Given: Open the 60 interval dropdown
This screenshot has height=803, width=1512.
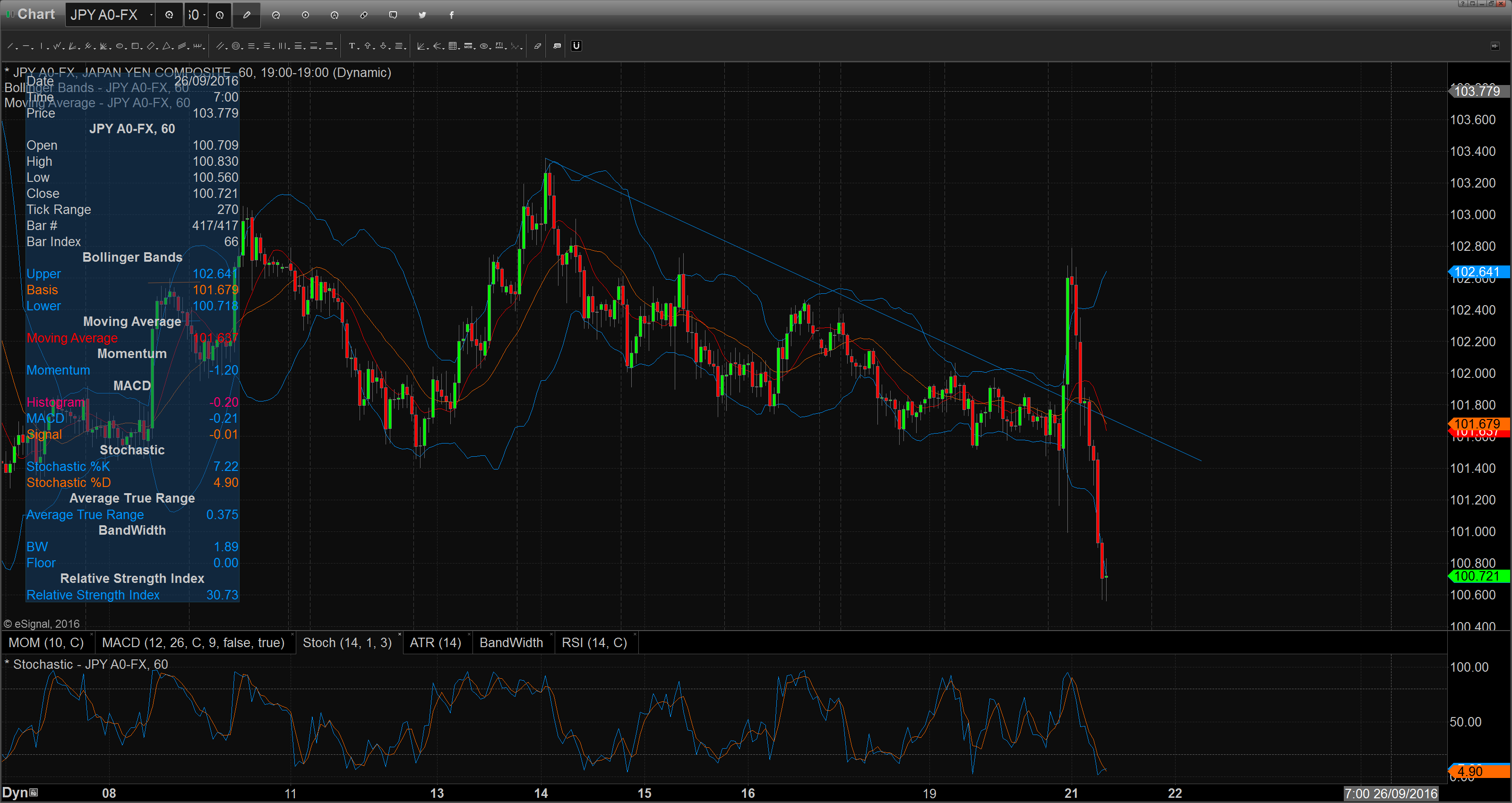Looking at the screenshot, I should click(x=204, y=15).
